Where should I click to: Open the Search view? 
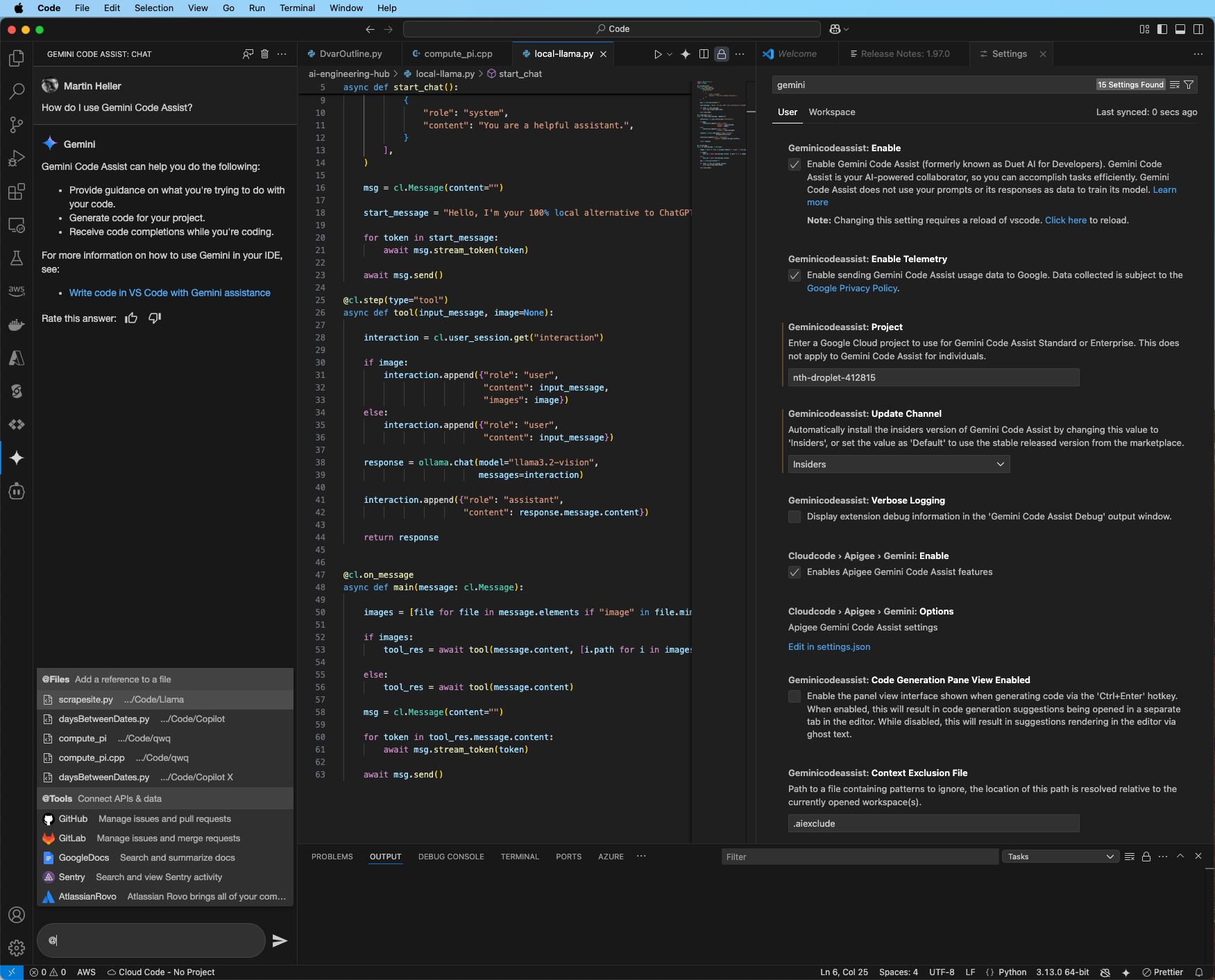click(x=16, y=91)
